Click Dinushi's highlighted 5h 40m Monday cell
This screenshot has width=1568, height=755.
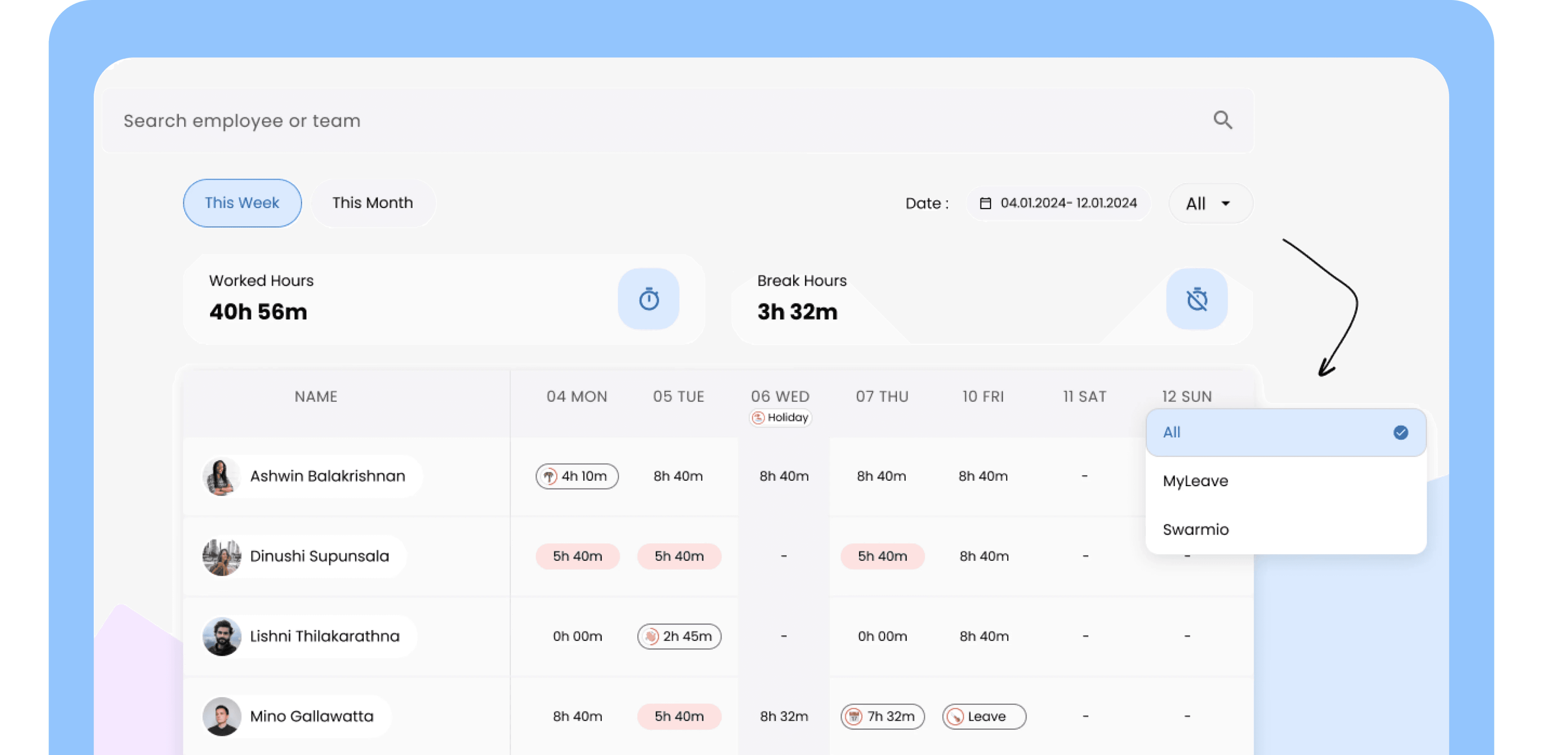[577, 556]
